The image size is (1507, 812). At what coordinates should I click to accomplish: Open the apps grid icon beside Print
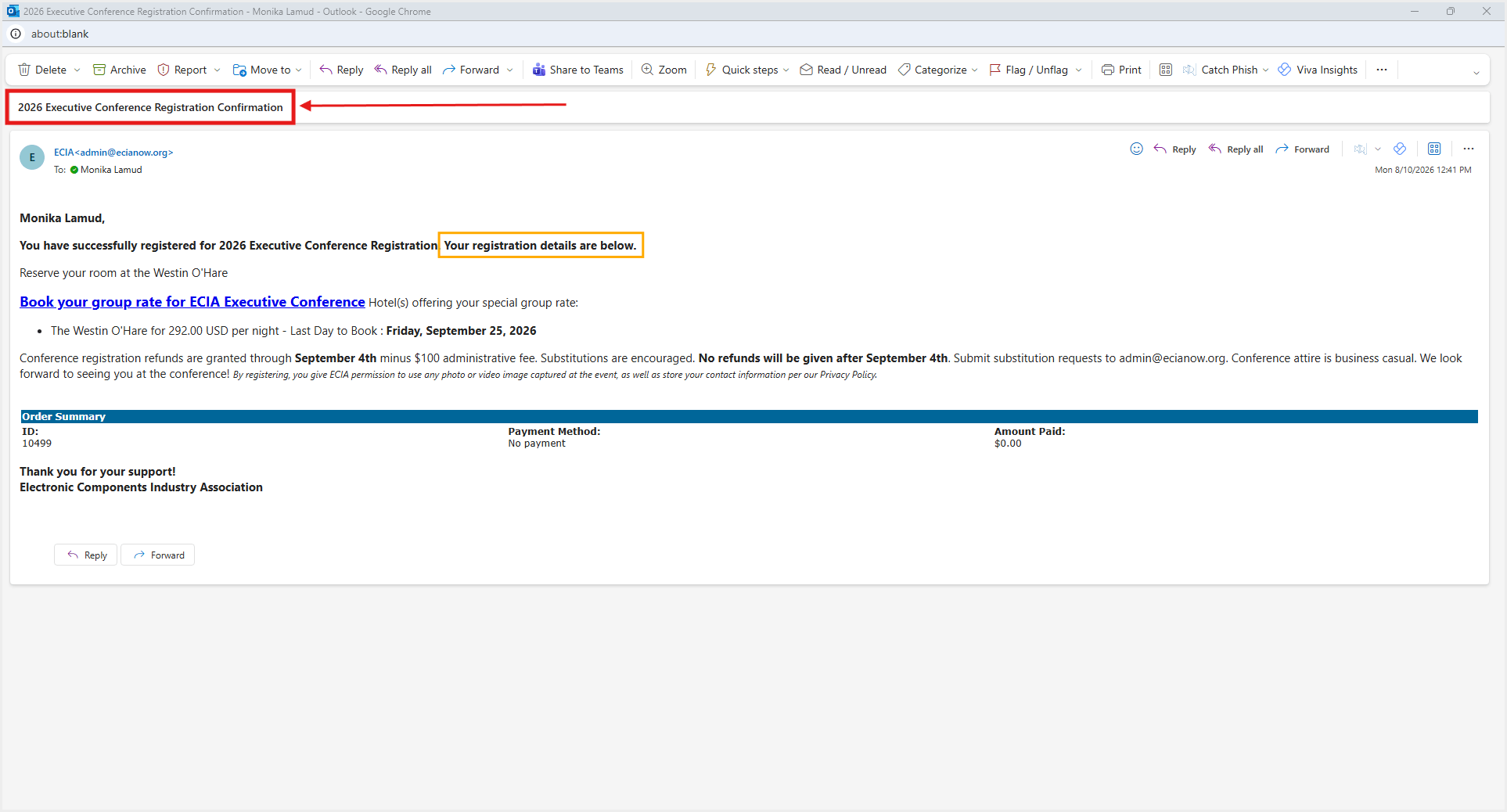pyautogui.click(x=1166, y=70)
